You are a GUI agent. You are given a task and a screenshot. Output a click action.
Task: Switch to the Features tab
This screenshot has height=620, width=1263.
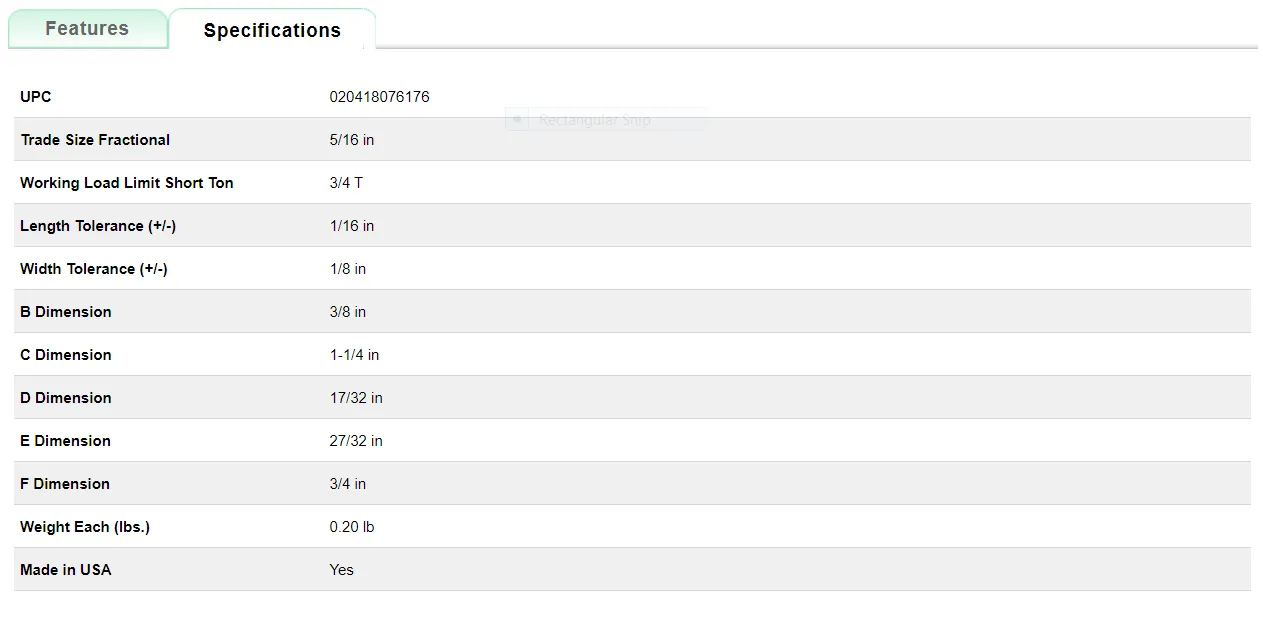(x=87, y=28)
